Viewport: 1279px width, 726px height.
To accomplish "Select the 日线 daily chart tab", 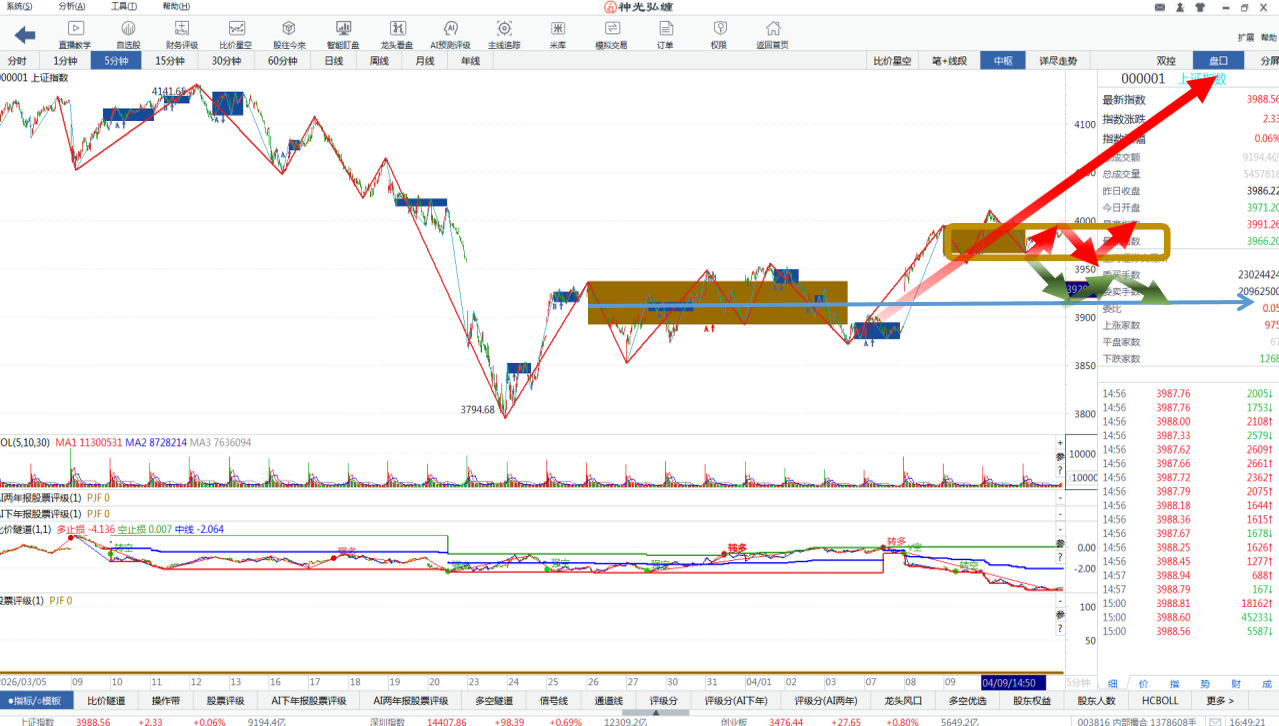I will 334,61.
